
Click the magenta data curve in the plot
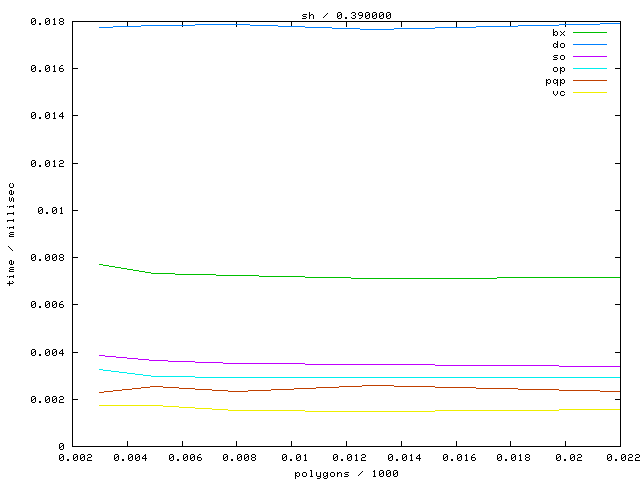pos(300,364)
